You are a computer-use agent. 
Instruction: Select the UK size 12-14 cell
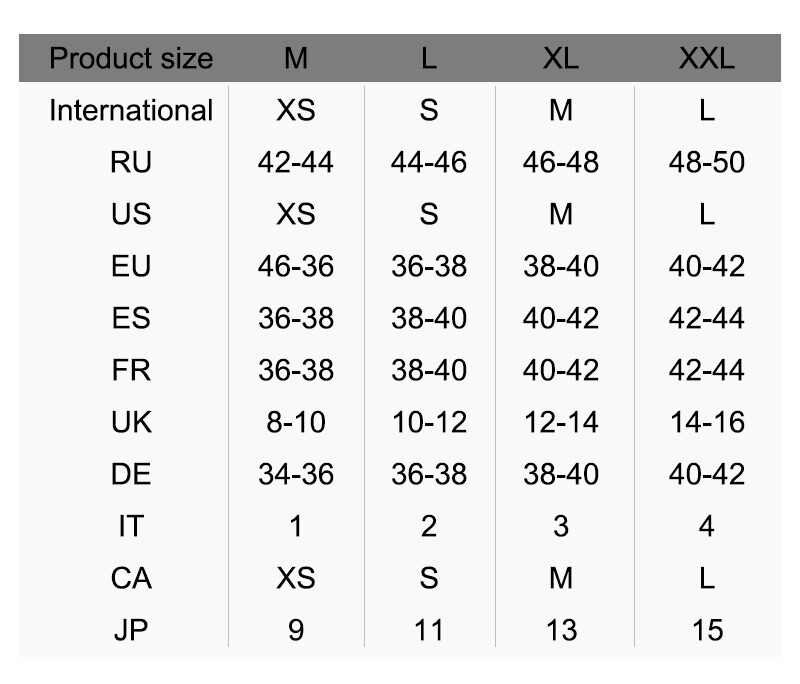(x=560, y=422)
